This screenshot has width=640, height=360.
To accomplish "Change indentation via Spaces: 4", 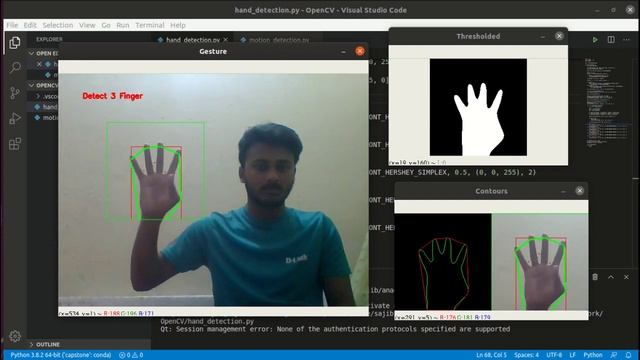I will (526, 355).
